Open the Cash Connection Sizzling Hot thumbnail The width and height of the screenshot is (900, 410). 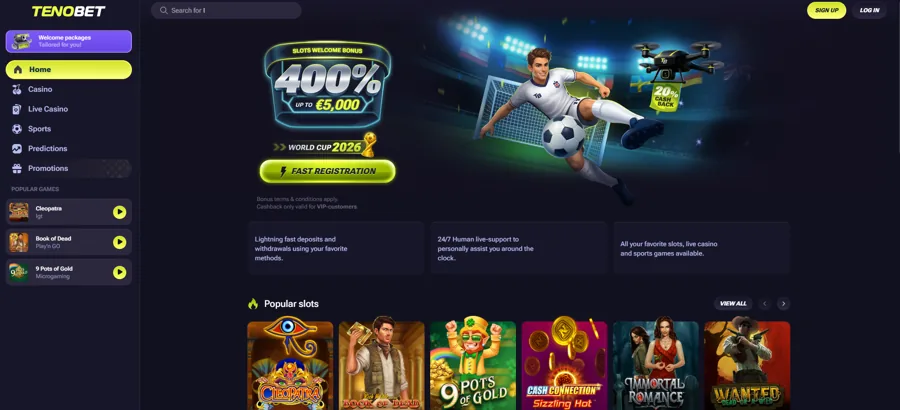point(564,365)
